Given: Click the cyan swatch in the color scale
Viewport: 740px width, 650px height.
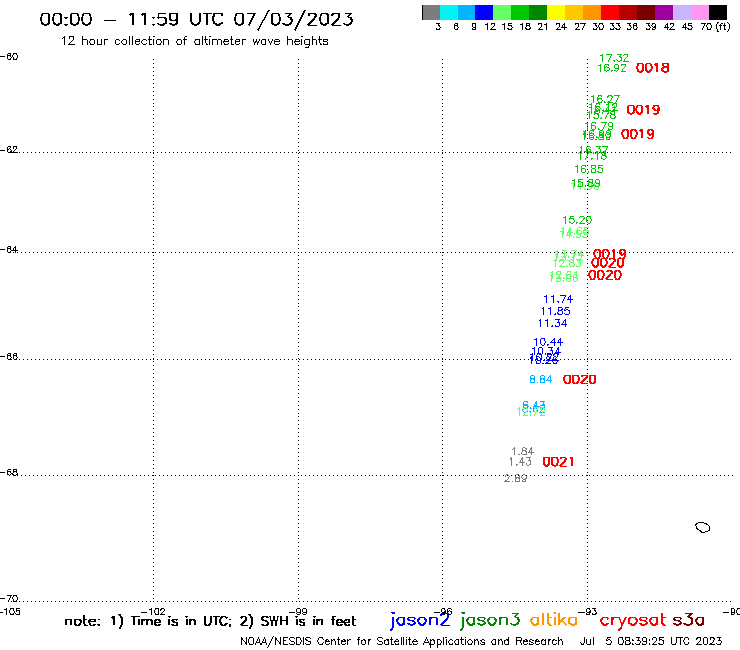Looking at the screenshot, I should tap(449, 12).
